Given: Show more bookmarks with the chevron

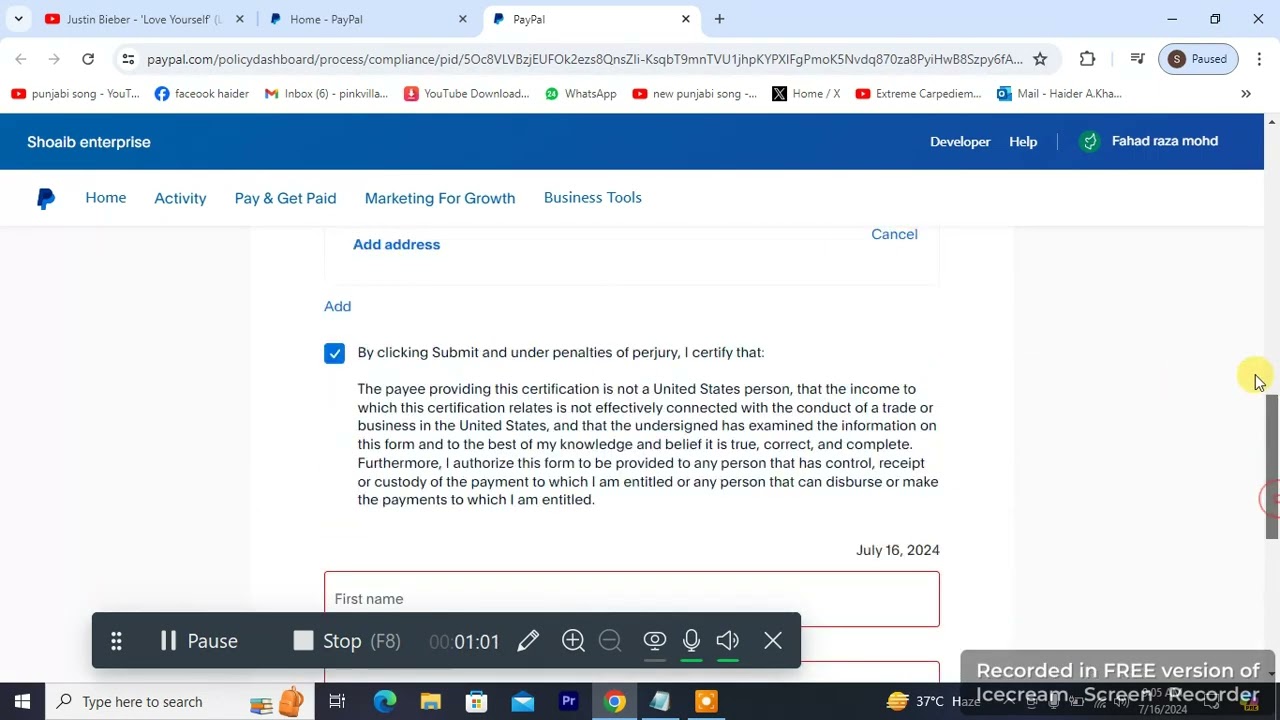Looking at the screenshot, I should [1246, 94].
